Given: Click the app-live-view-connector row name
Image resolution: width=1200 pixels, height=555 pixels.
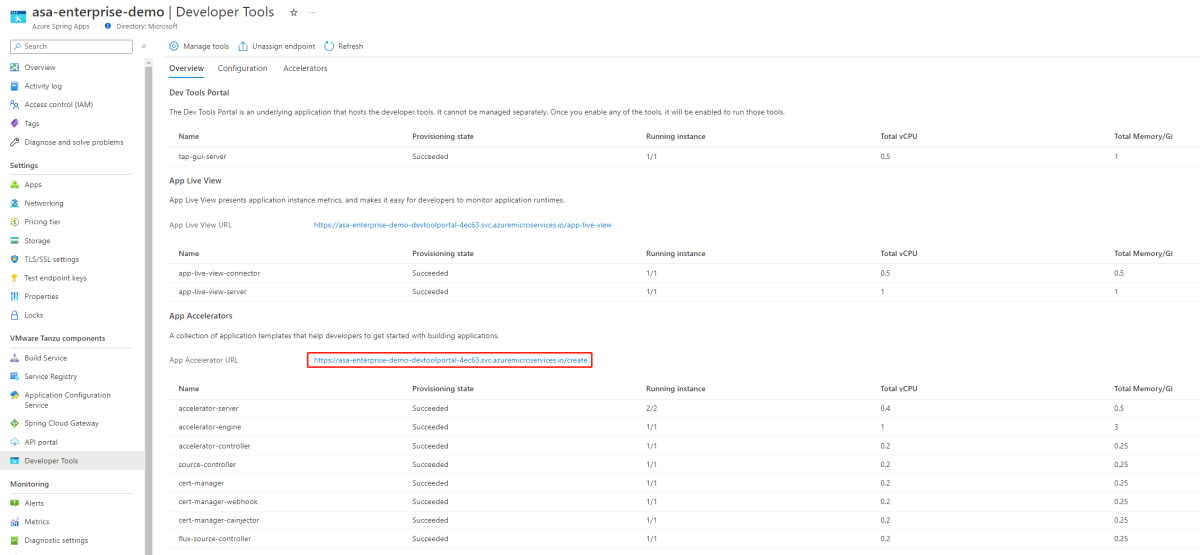Looking at the screenshot, I should pyautogui.click(x=219, y=273).
